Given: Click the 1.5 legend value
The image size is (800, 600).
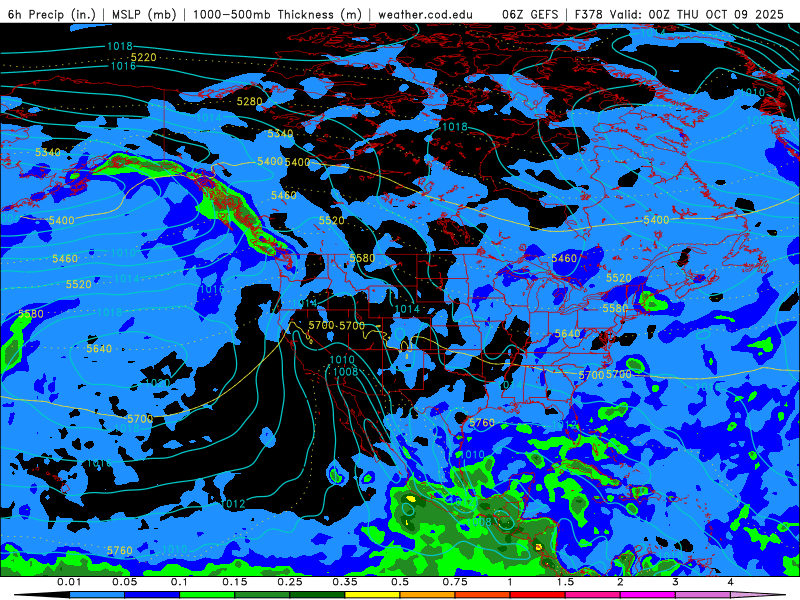Looking at the screenshot, I should click(x=565, y=582).
